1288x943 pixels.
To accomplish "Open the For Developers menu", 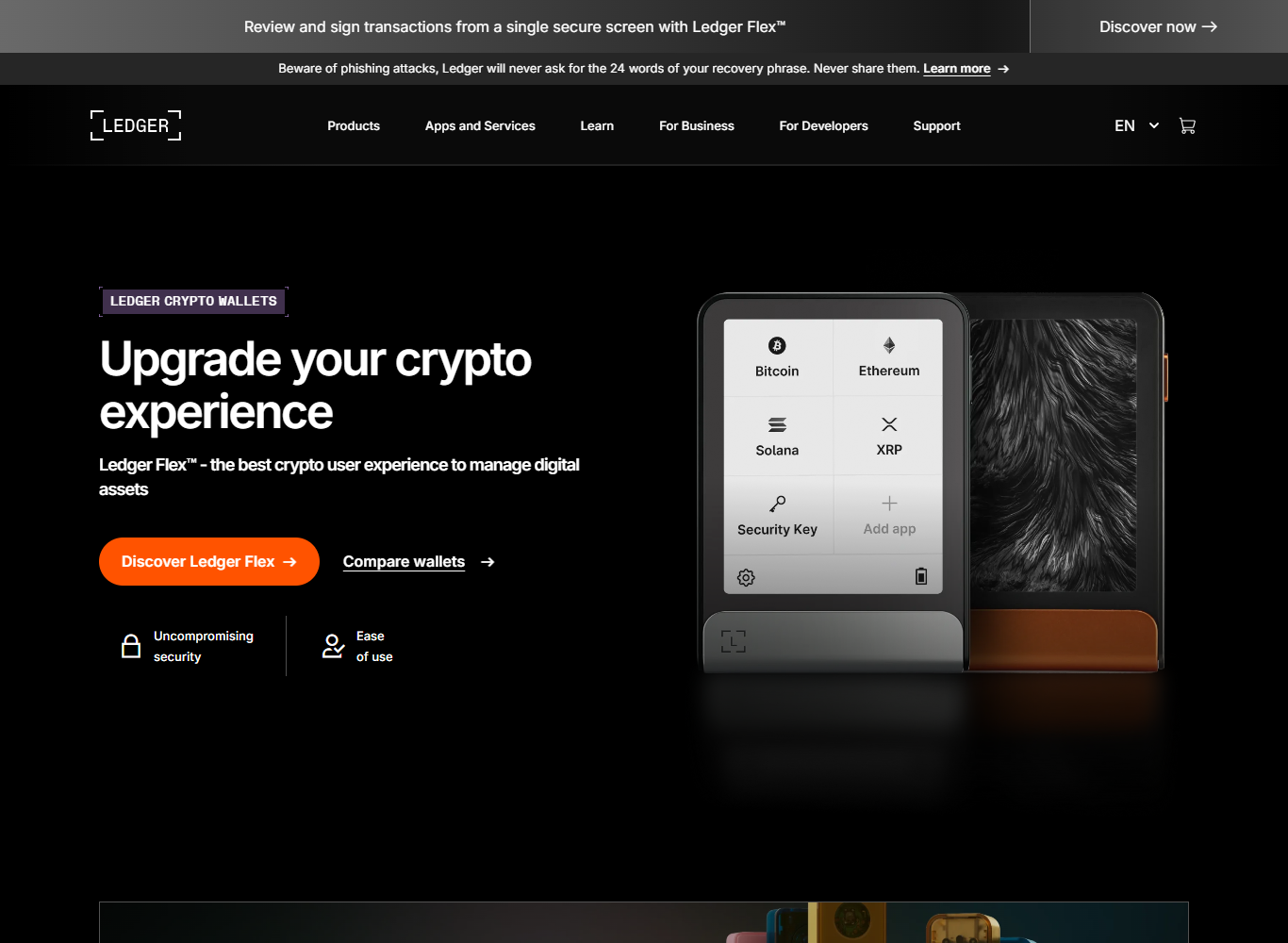I will (x=823, y=125).
